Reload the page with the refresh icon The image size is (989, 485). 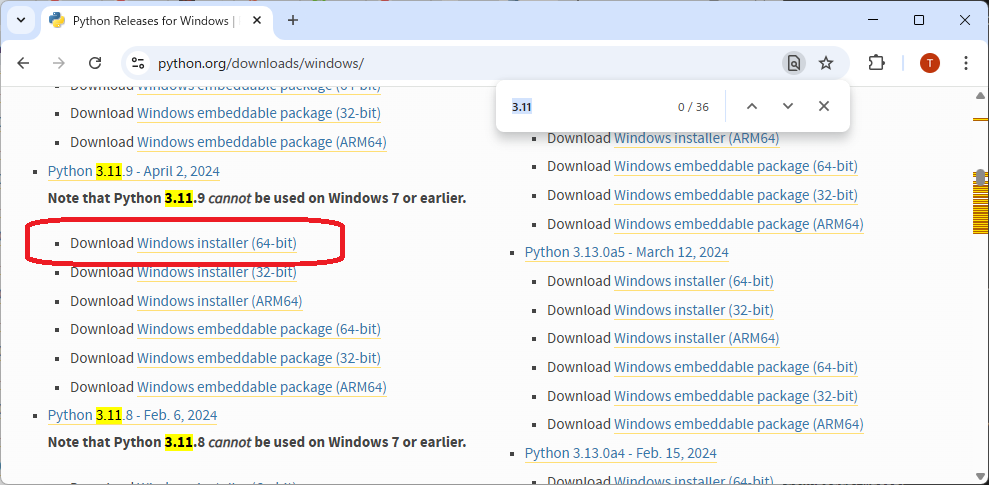pyautogui.click(x=95, y=63)
